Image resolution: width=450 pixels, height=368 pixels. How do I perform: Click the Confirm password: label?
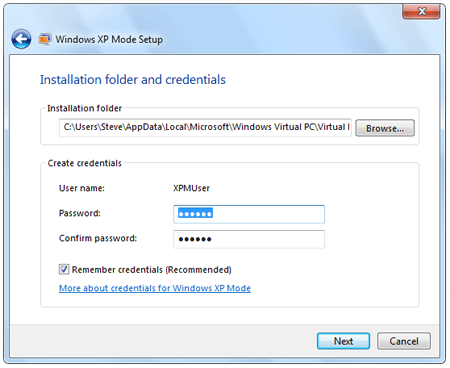pyautogui.click(x=98, y=238)
